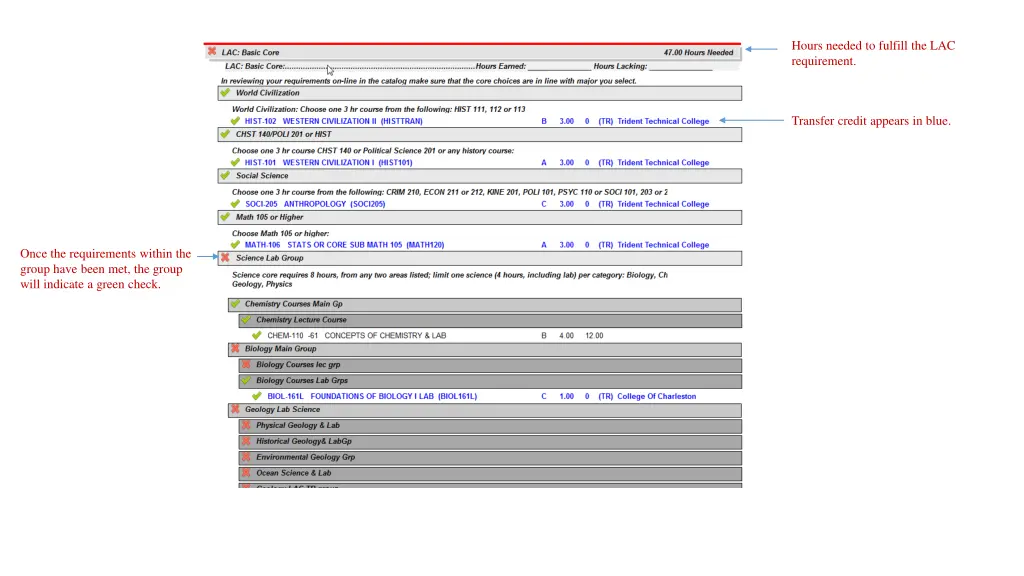
Task: Click the green check on BIOL-161L row
Action: (257, 396)
